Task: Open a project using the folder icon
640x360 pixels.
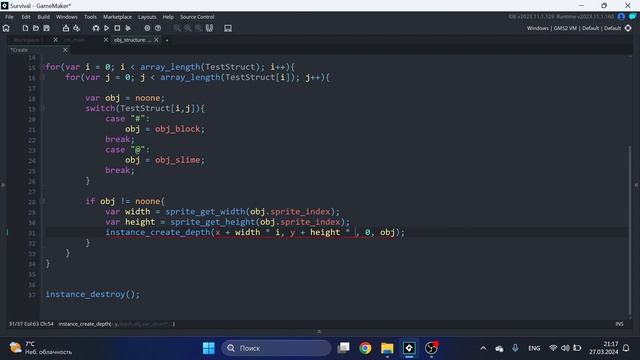Action: coord(36,28)
